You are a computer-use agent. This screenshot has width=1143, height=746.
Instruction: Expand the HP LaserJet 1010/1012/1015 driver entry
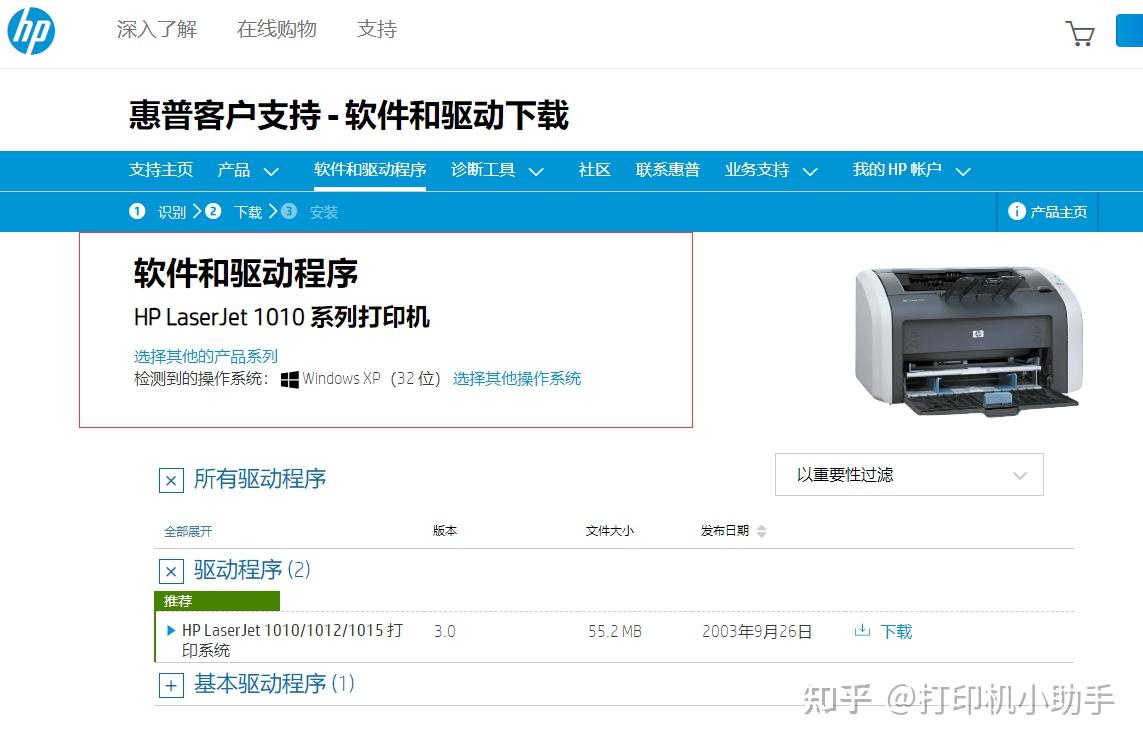[170, 630]
